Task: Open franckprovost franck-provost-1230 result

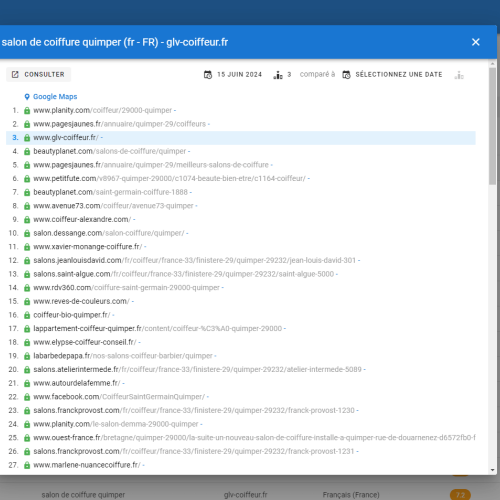Action: coord(194,411)
